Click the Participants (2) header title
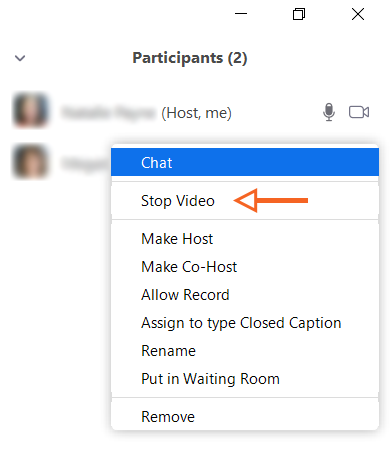Screen dimensions: 390x454 [190, 58]
